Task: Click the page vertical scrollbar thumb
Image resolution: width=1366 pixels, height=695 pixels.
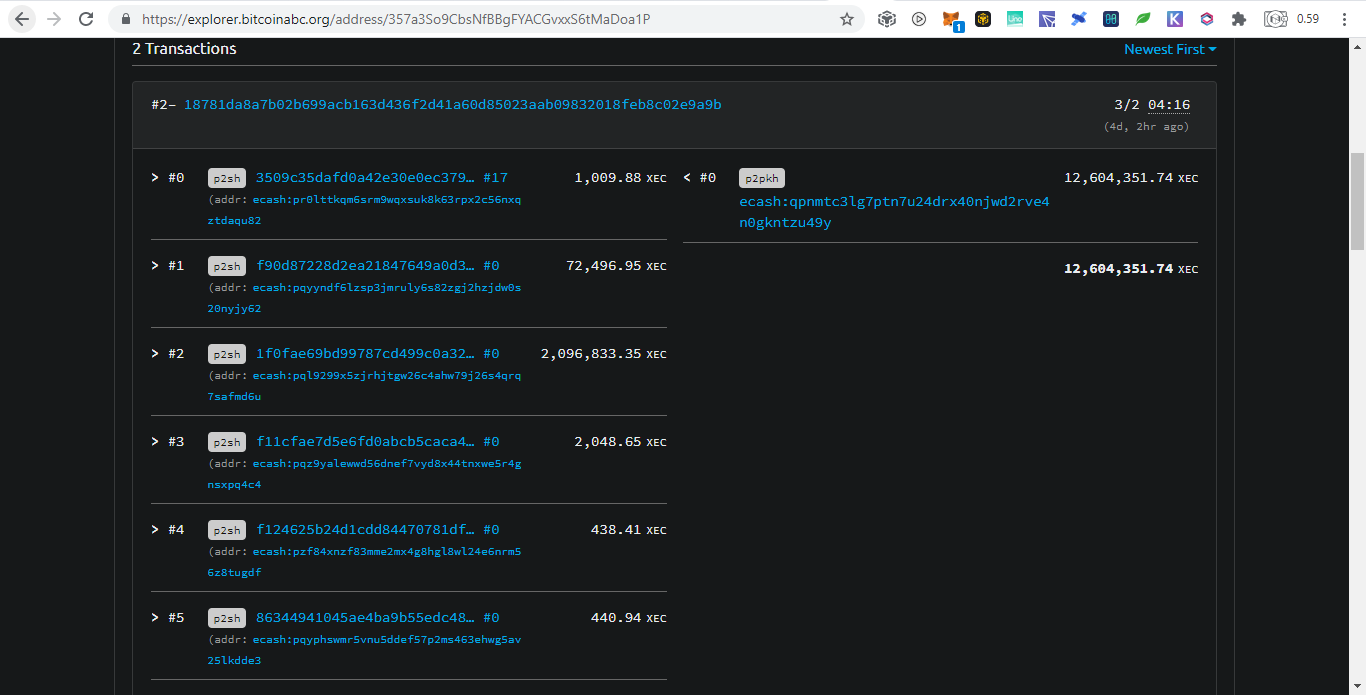Action: [x=1357, y=201]
